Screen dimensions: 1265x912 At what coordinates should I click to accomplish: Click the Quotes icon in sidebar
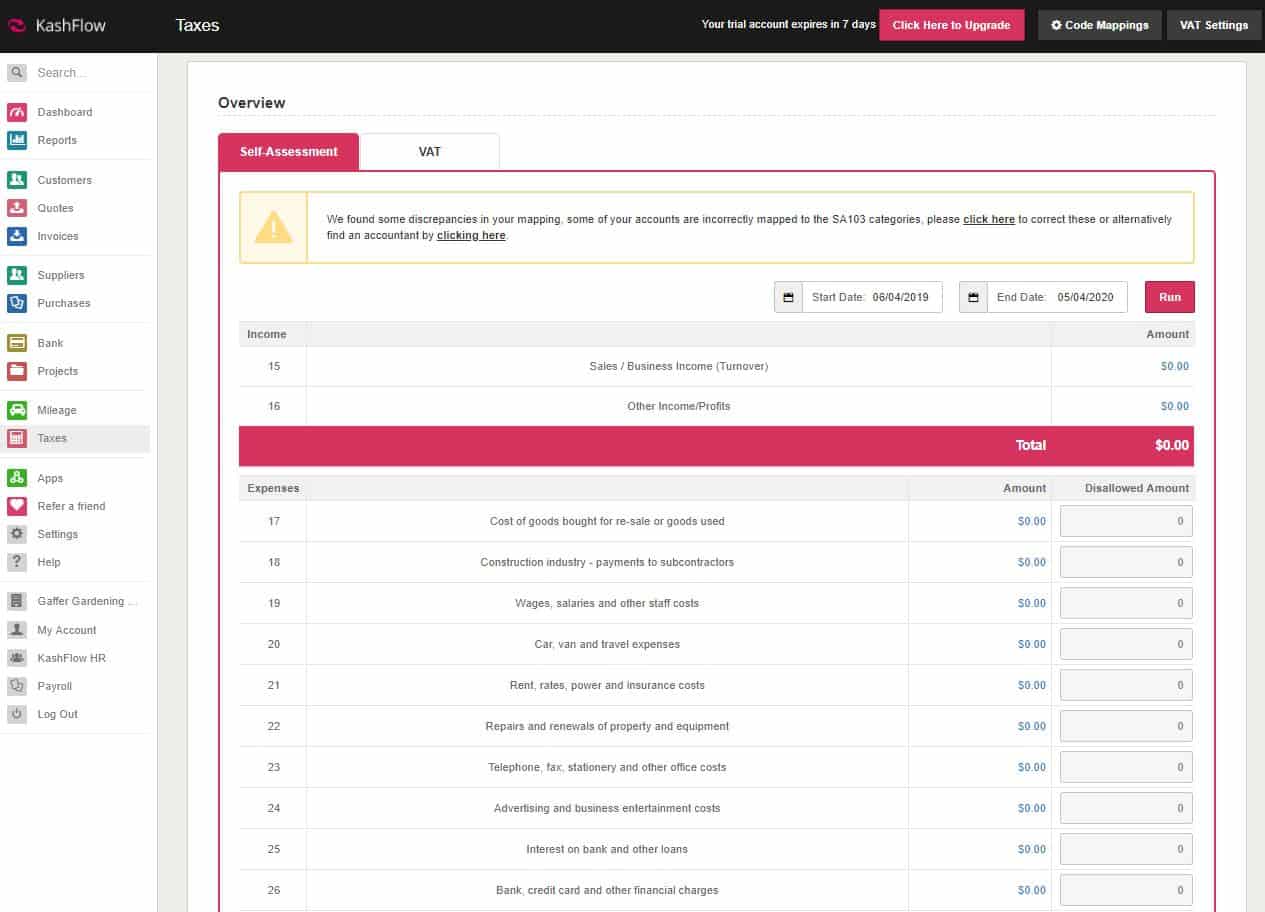17,208
